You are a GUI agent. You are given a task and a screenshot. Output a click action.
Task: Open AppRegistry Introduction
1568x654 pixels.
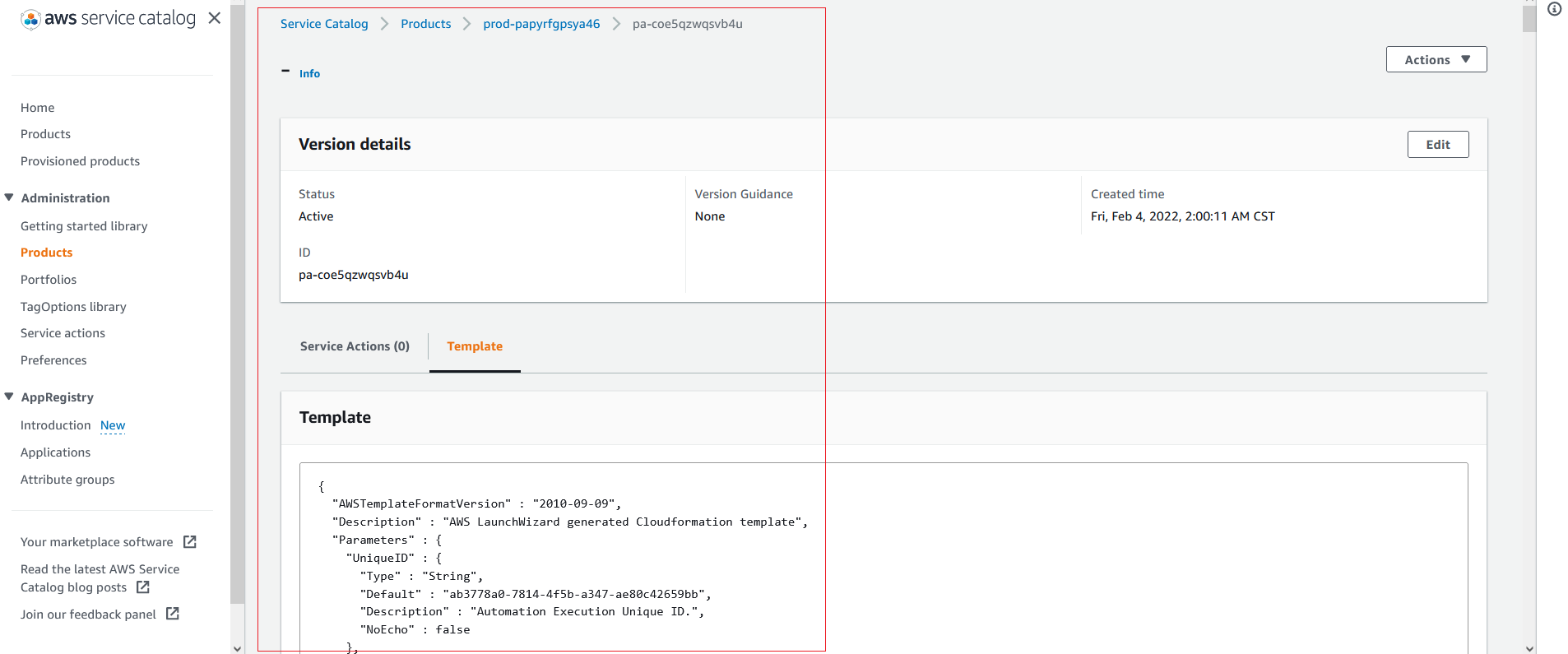(x=56, y=425)
